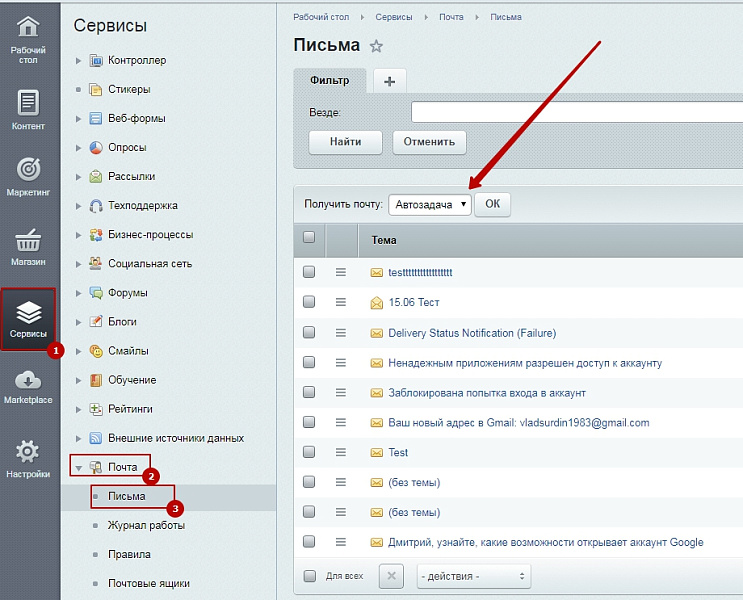Tick the select-all checkbox in table header
This screenshot has width=743, height=600.
coord(309,238)
